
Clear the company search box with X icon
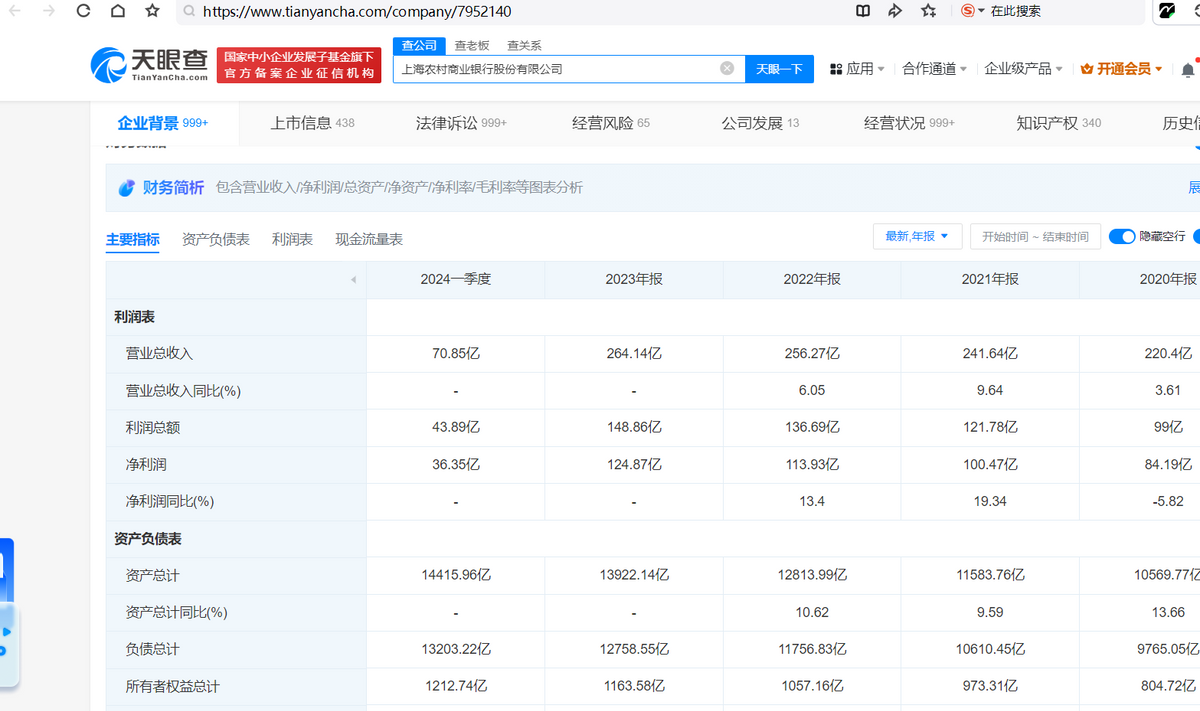pyautogui.click(x=727, y=69)
